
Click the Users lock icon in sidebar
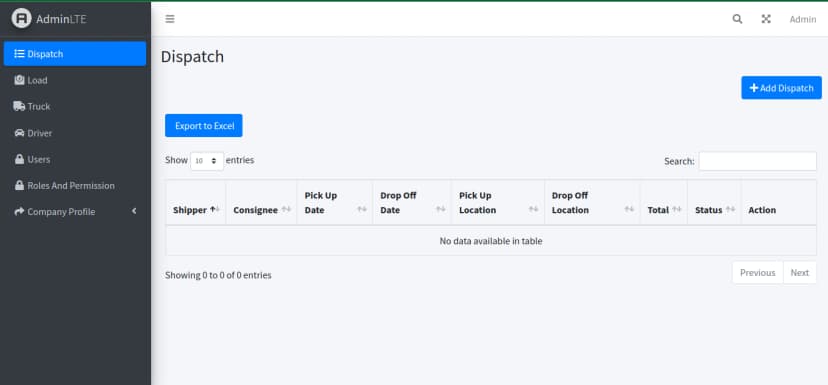point(20,159)
